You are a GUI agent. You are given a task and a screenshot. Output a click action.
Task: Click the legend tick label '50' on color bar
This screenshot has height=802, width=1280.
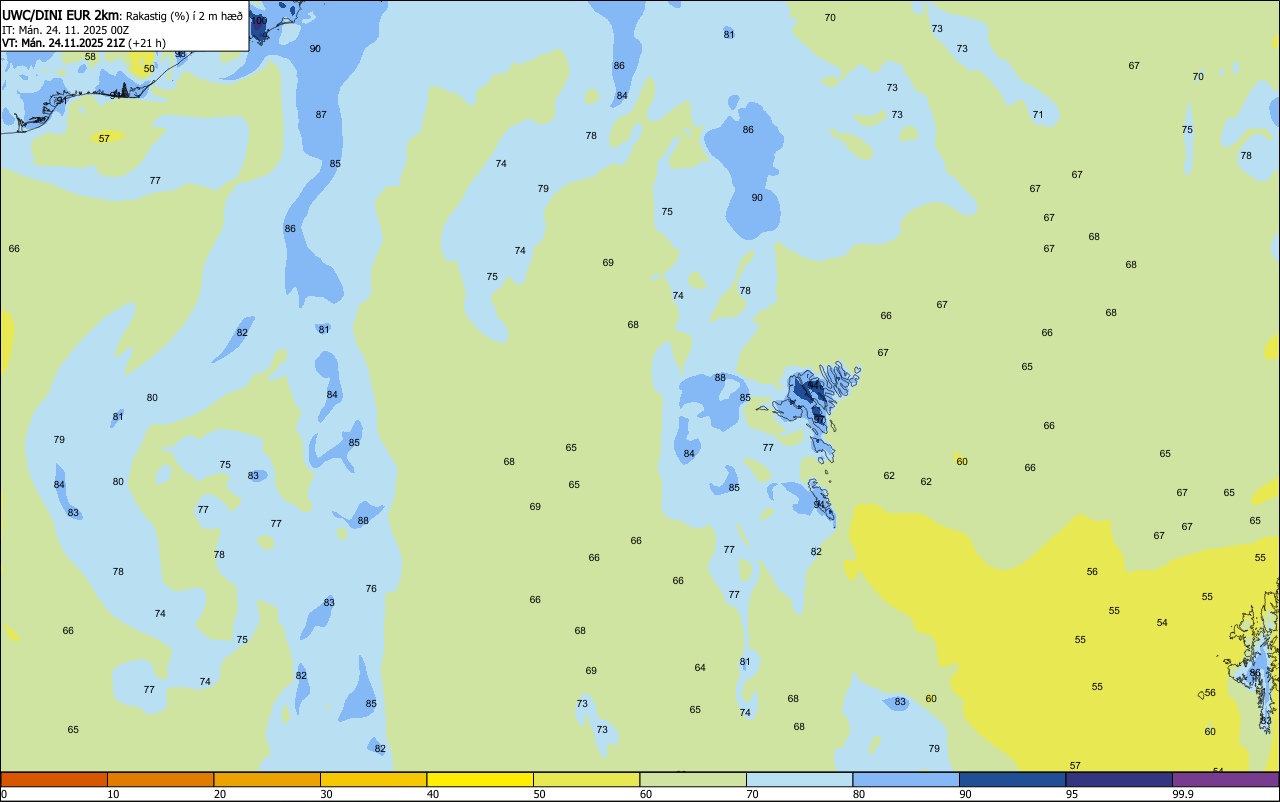pos(539,794)
